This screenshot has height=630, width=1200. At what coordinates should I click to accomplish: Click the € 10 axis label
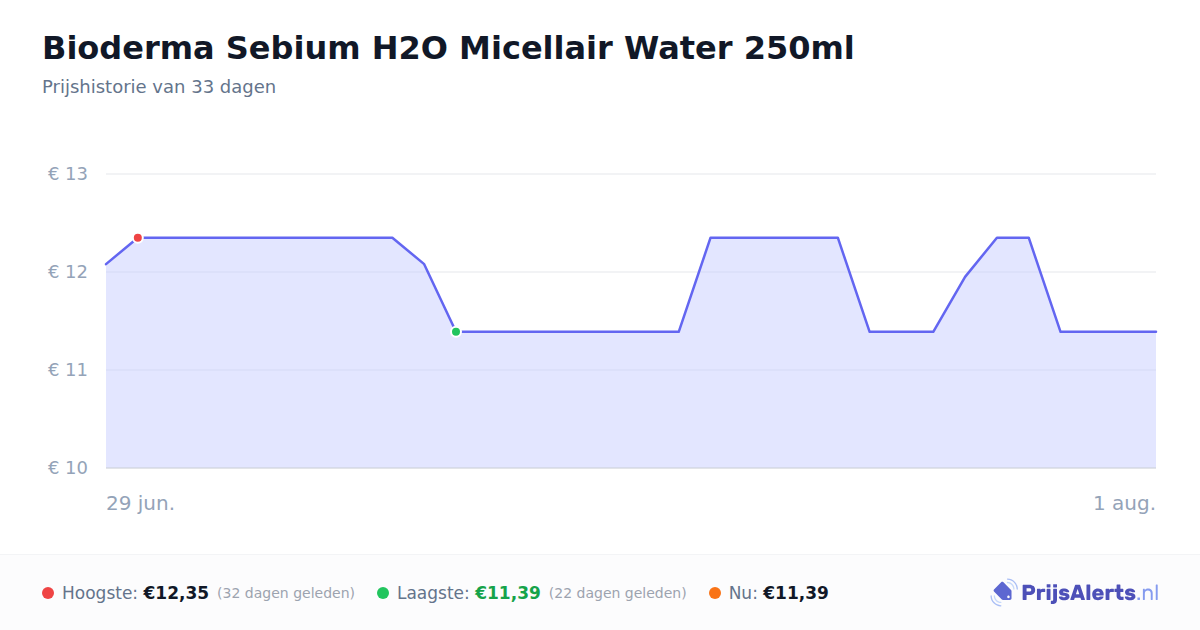tap(68, 468)
